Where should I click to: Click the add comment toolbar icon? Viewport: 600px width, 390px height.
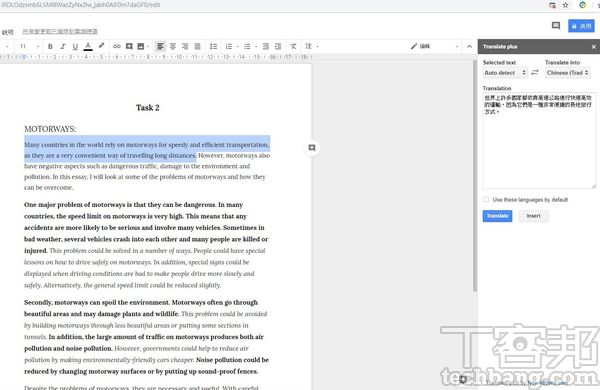point(129,46)
